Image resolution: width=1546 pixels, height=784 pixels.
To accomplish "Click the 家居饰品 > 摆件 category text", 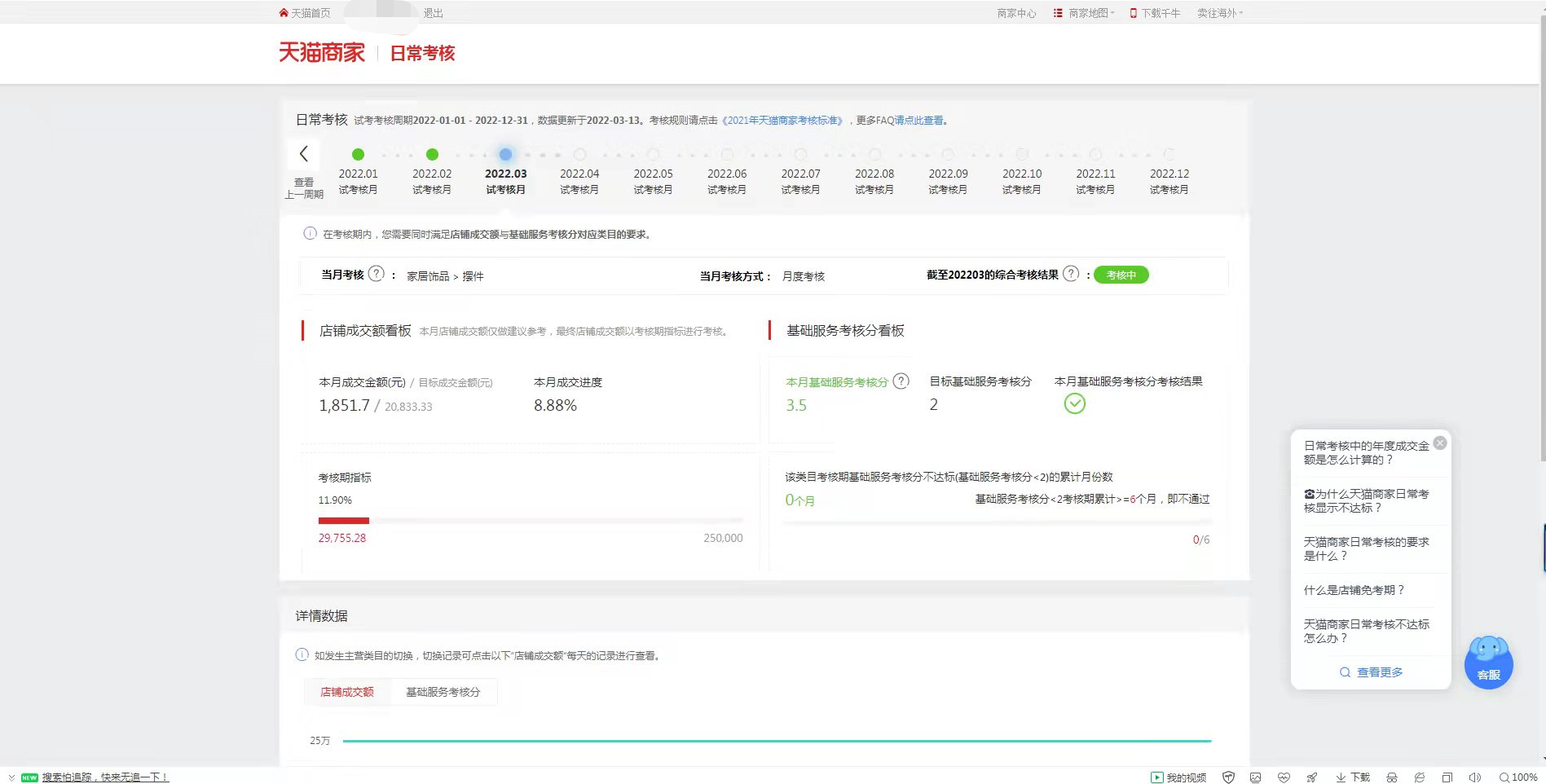I will pyautogui.click(x=445, y=276).
